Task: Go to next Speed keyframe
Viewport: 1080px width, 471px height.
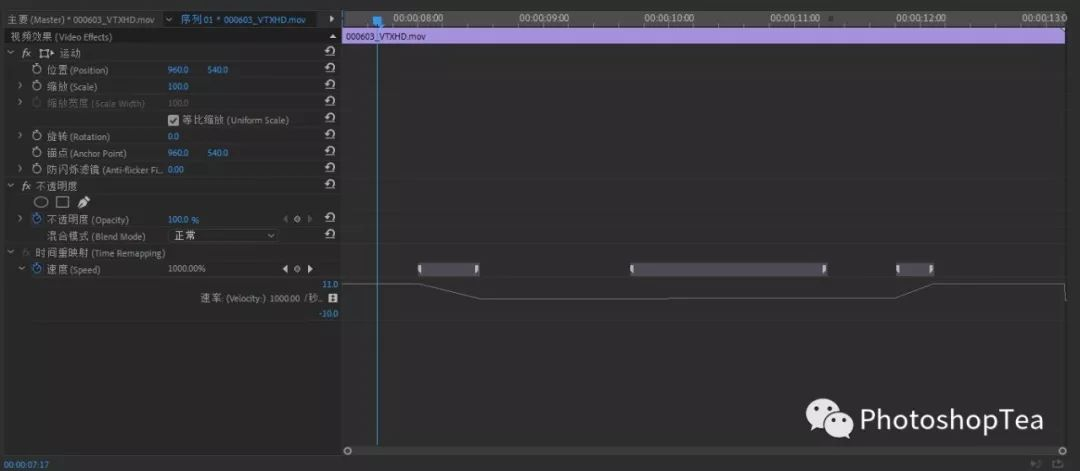Action: [x=310, y=269]
